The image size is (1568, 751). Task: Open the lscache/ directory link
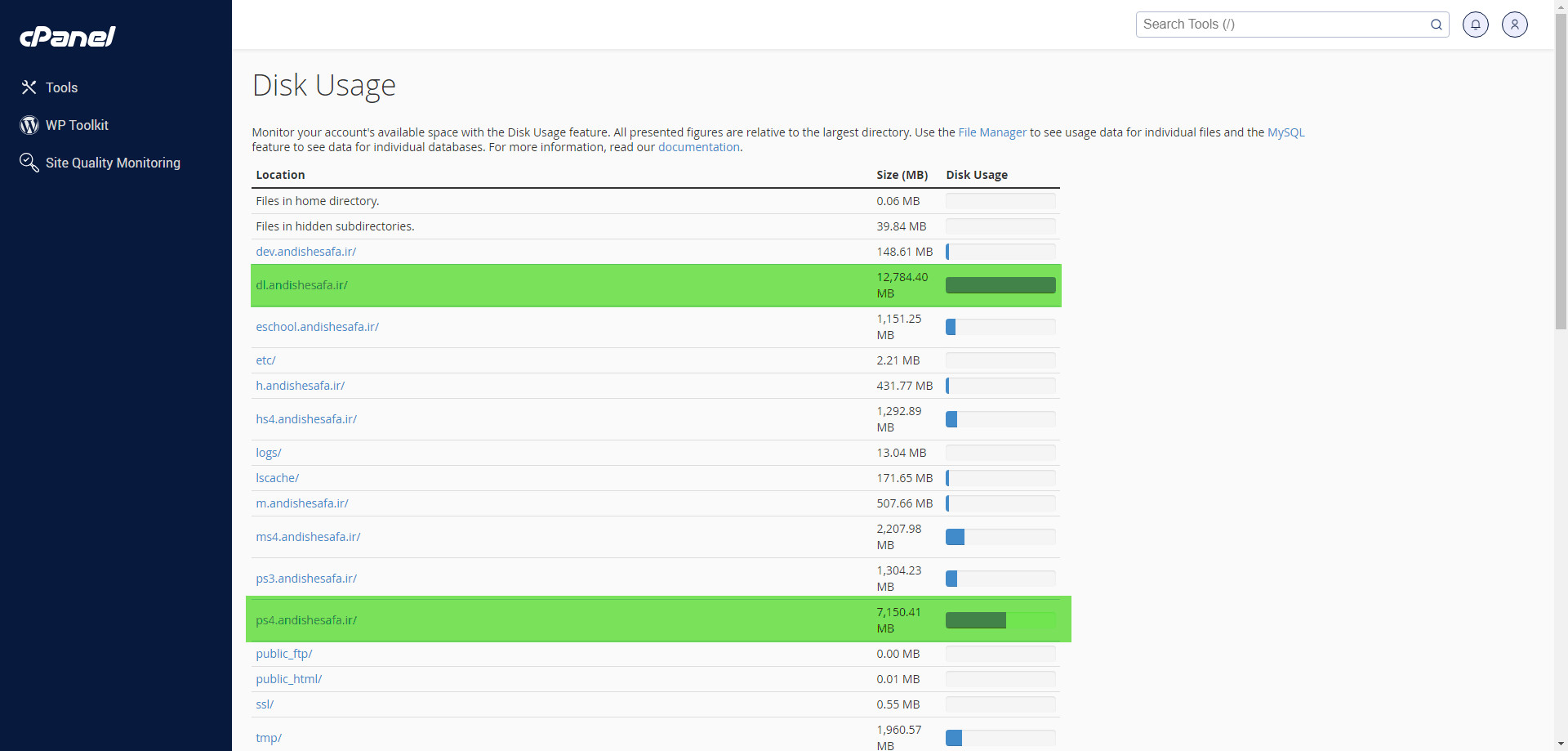(x=277, y=478)
